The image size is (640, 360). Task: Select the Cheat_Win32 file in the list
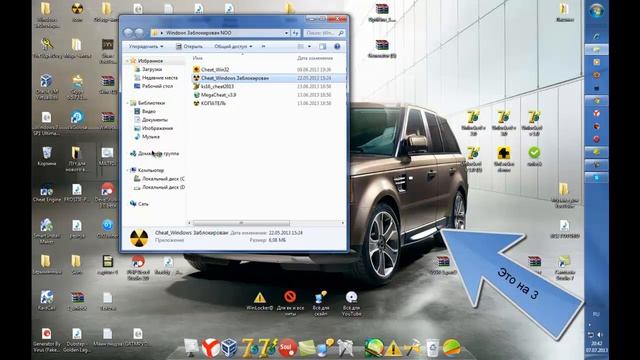click(215, 69)
